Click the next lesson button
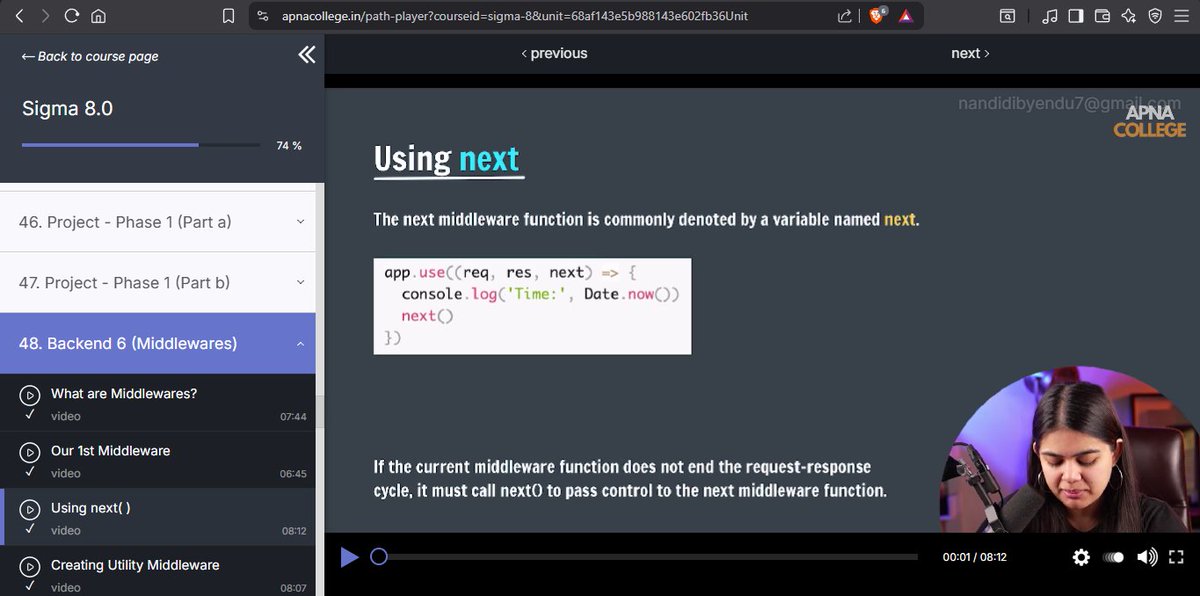The height and width of the screenshot is (596, 1200). pos(969,53)
